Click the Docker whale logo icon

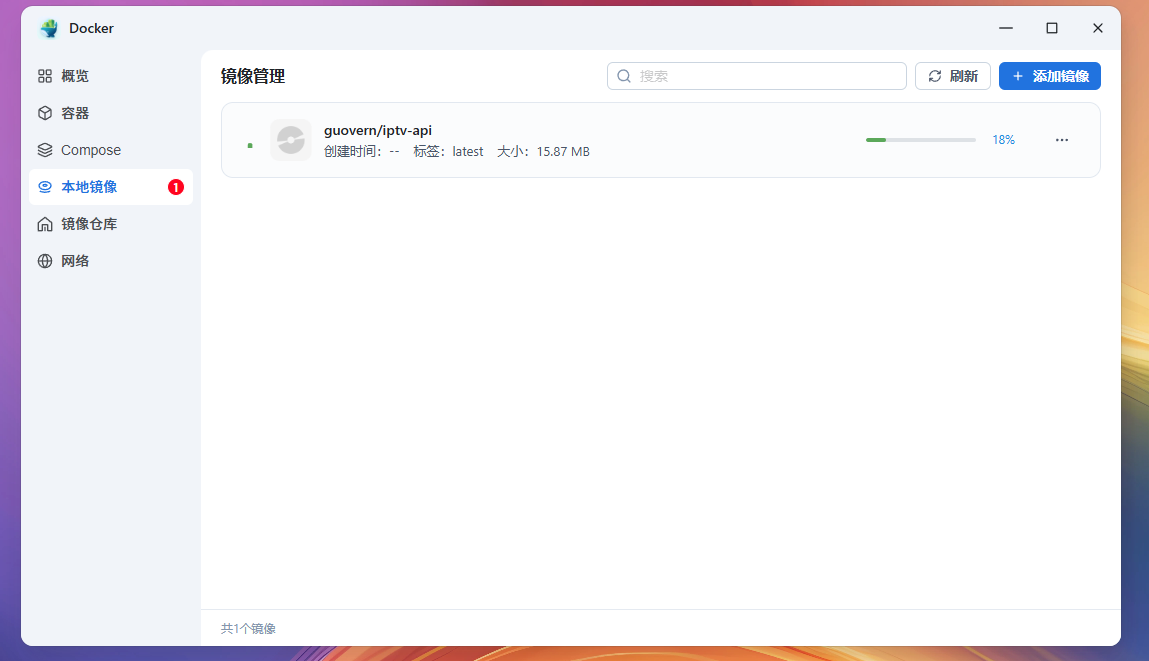(49, 29)
